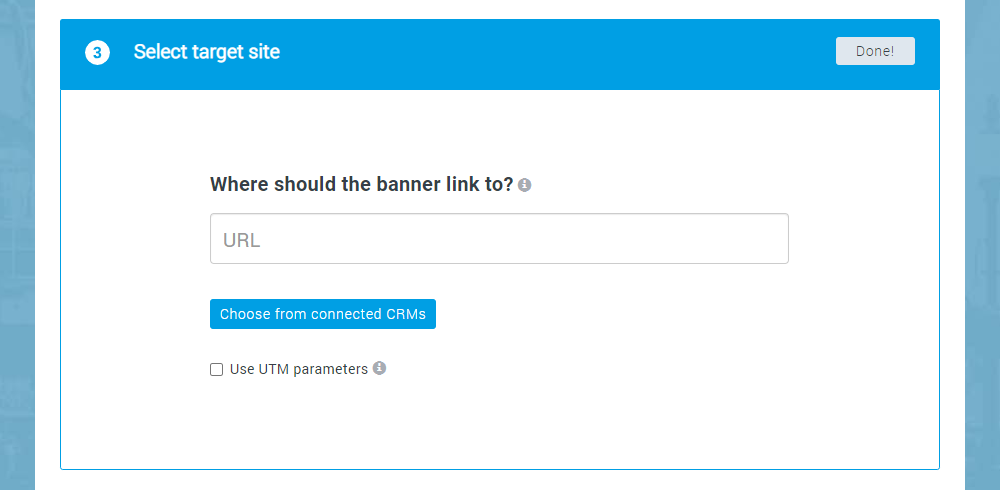Screen dimensions: 1000x490
Task: Click the word 'CRMs' on blue button
Action: coord(406,314)
